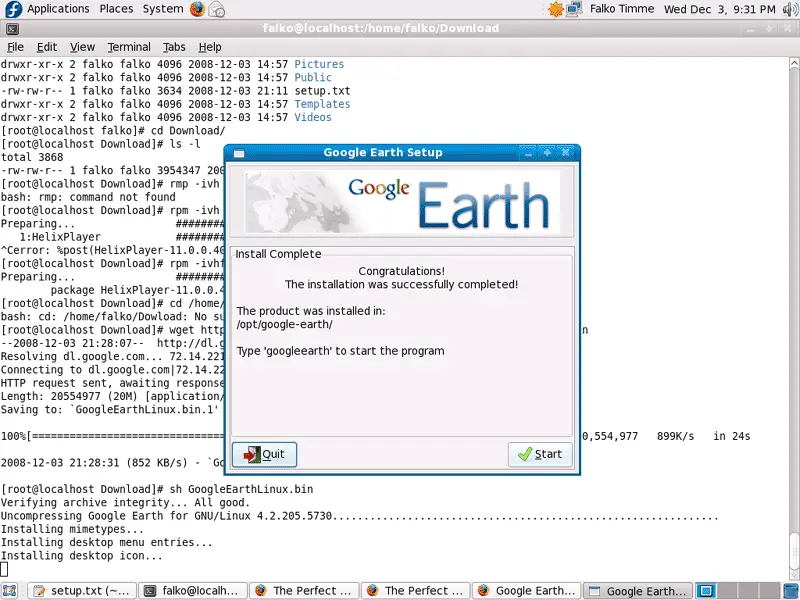The width and height of the screenshot is (800, 600).
Task: Open the Applications menu
Action: click(x=58, y=9)
